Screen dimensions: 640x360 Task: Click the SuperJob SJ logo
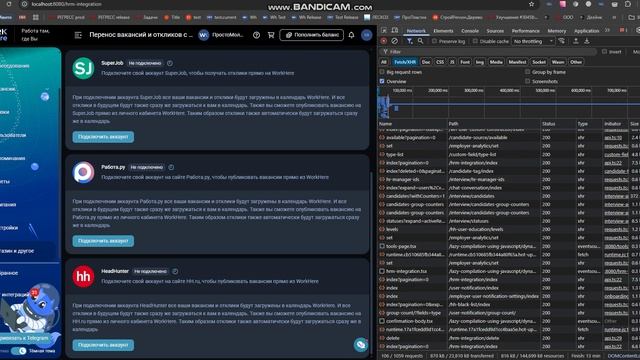(83, 68)
